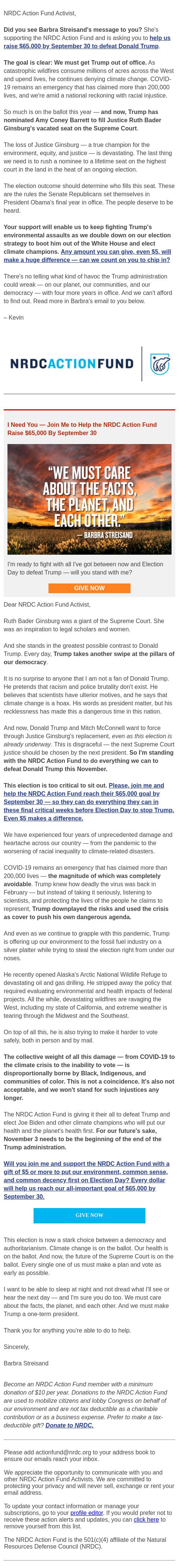The image size is (179, 1568).
Task: Click the red 'I Need You' headline
Action: [82, 428]
